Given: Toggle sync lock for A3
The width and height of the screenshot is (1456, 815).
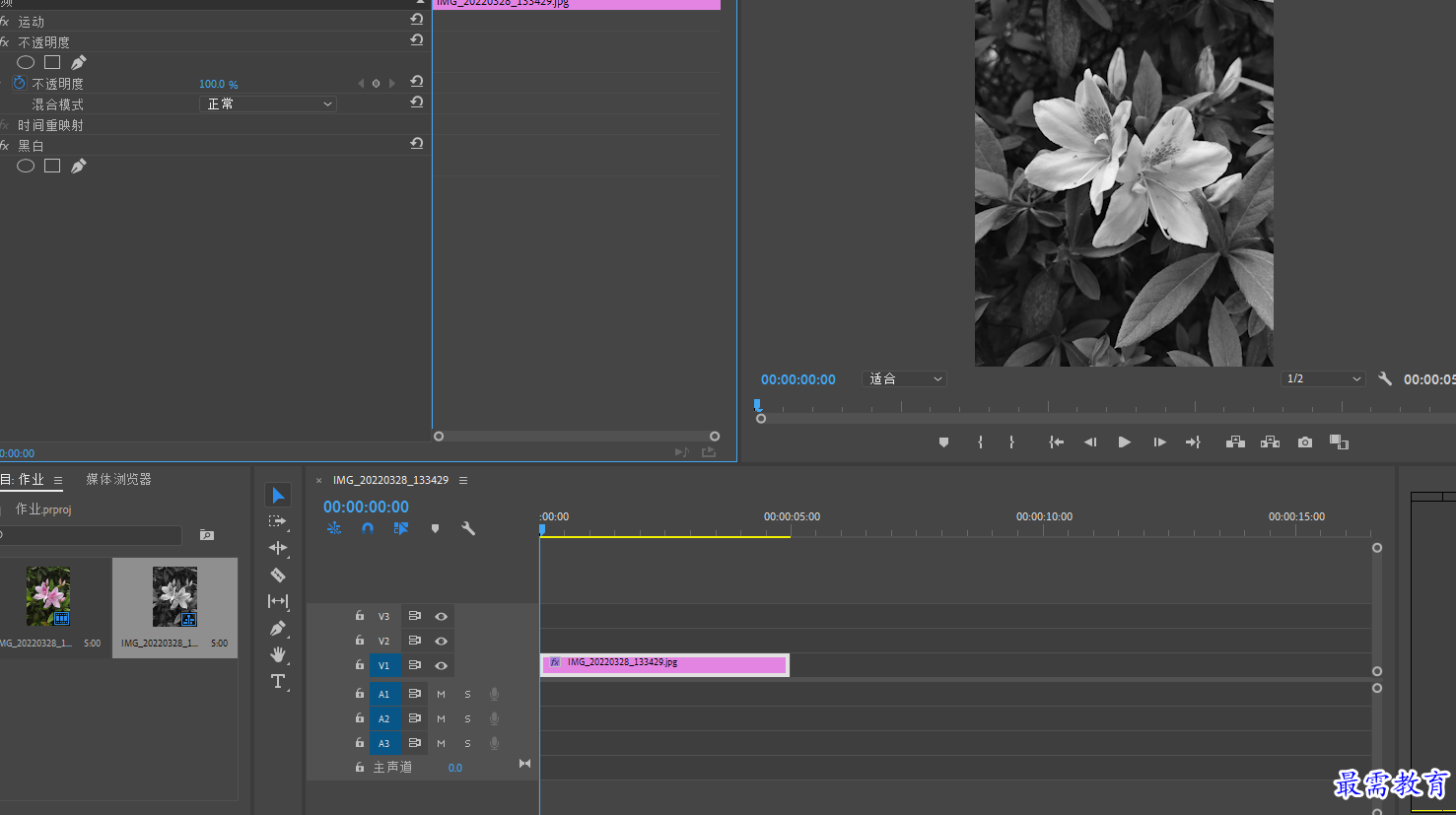Looking at the screenshot, I should click(415, 743).
